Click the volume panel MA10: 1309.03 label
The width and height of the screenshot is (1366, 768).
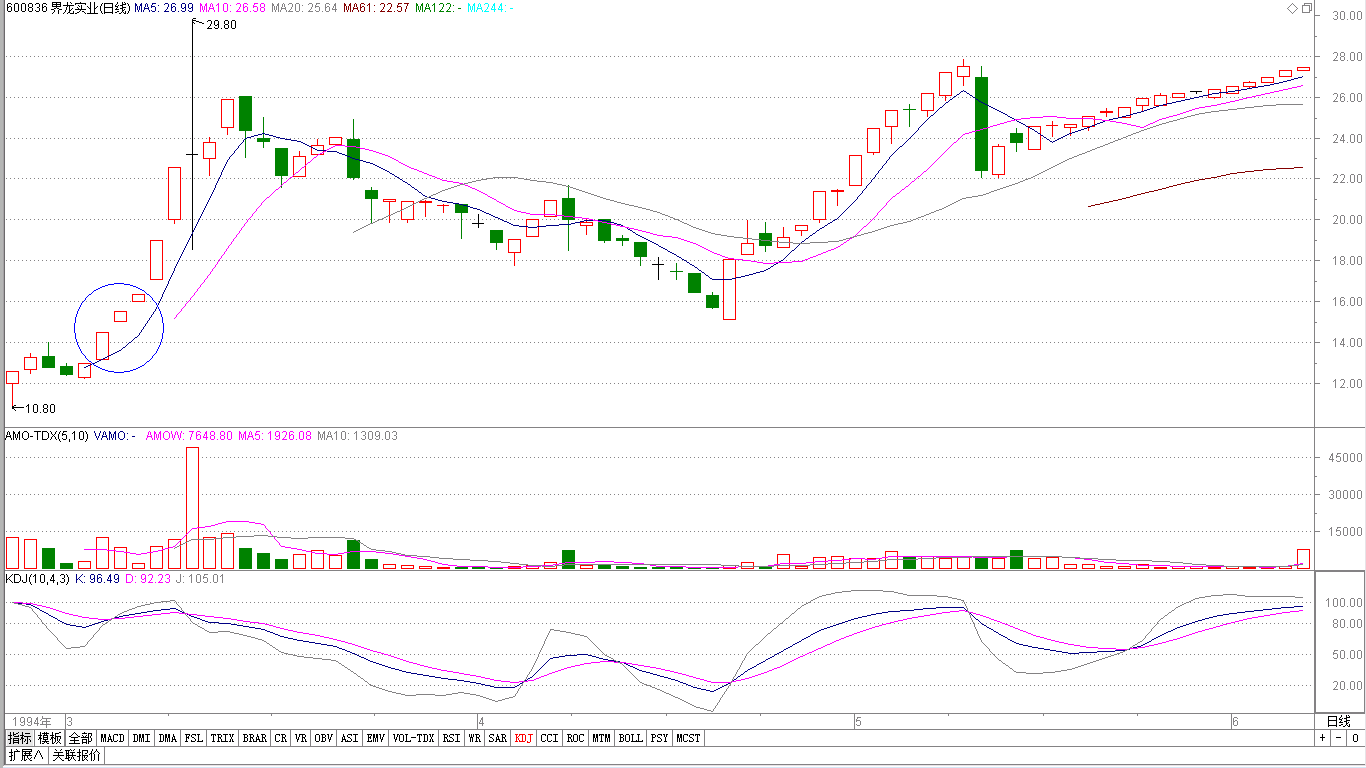coord(357,436)
